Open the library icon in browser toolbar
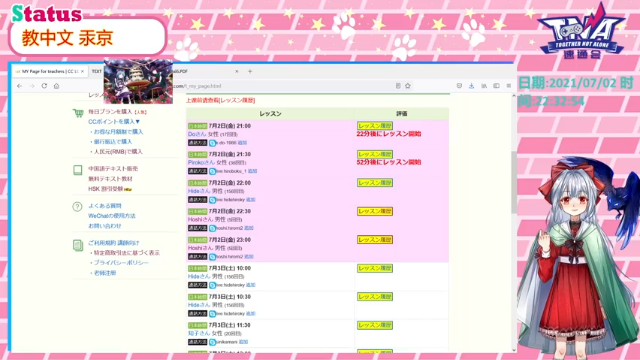 click(x=484, y=86)
